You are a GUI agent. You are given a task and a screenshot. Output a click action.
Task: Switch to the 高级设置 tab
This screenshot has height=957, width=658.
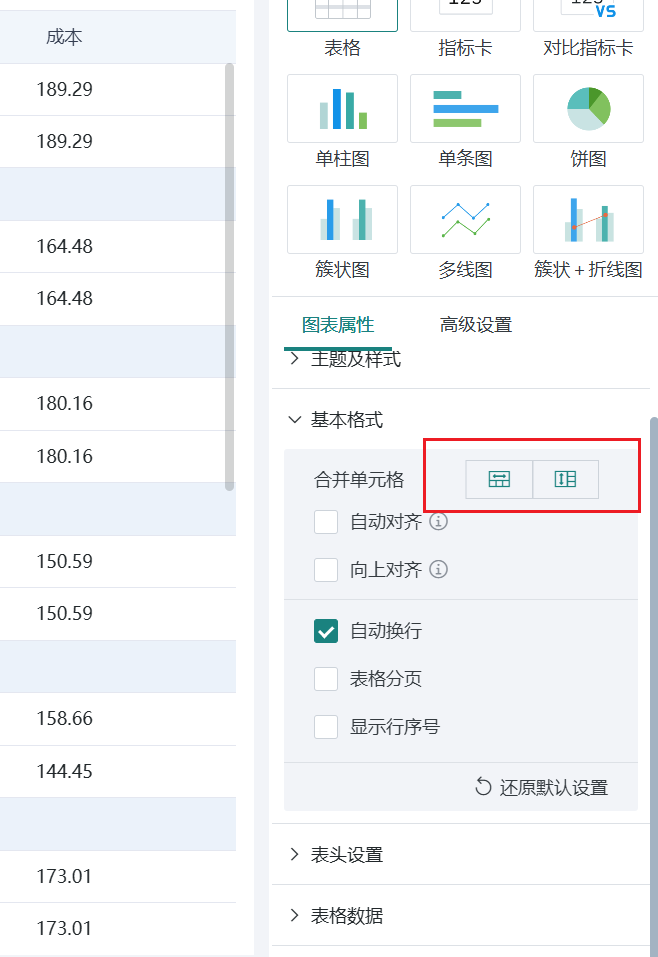click(475, 324)
